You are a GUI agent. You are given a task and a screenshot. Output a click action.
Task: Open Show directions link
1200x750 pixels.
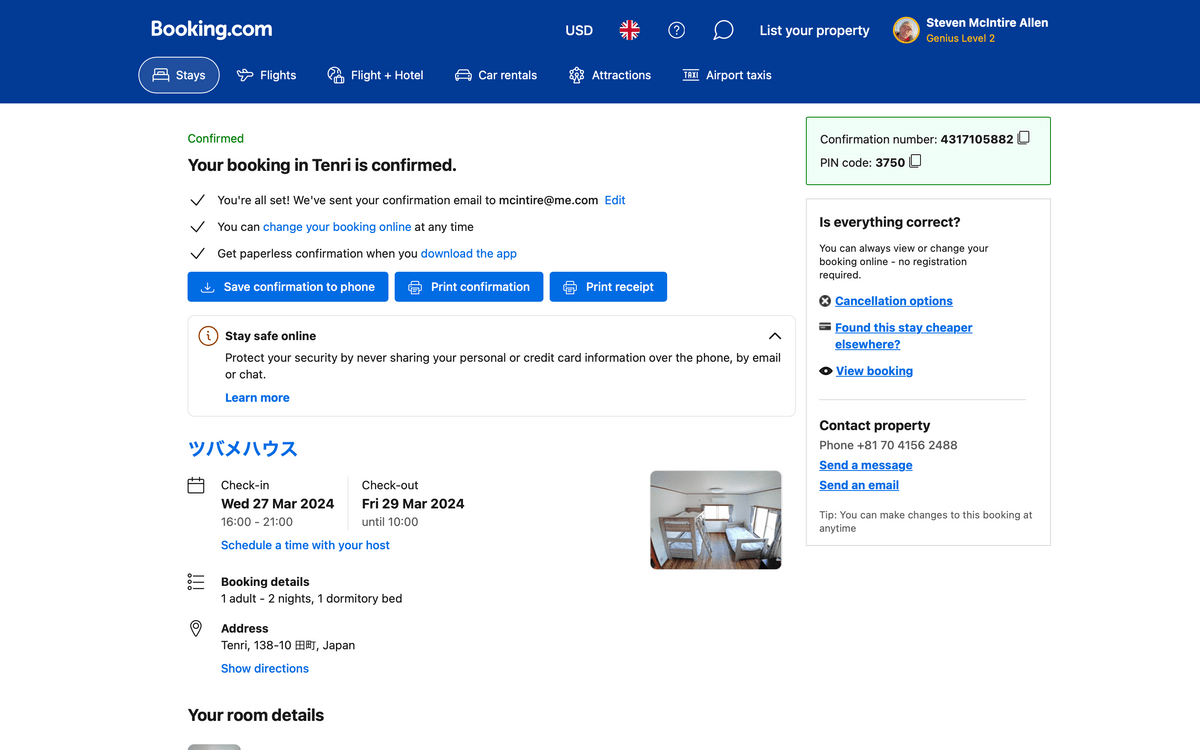(x=265, y=669)
